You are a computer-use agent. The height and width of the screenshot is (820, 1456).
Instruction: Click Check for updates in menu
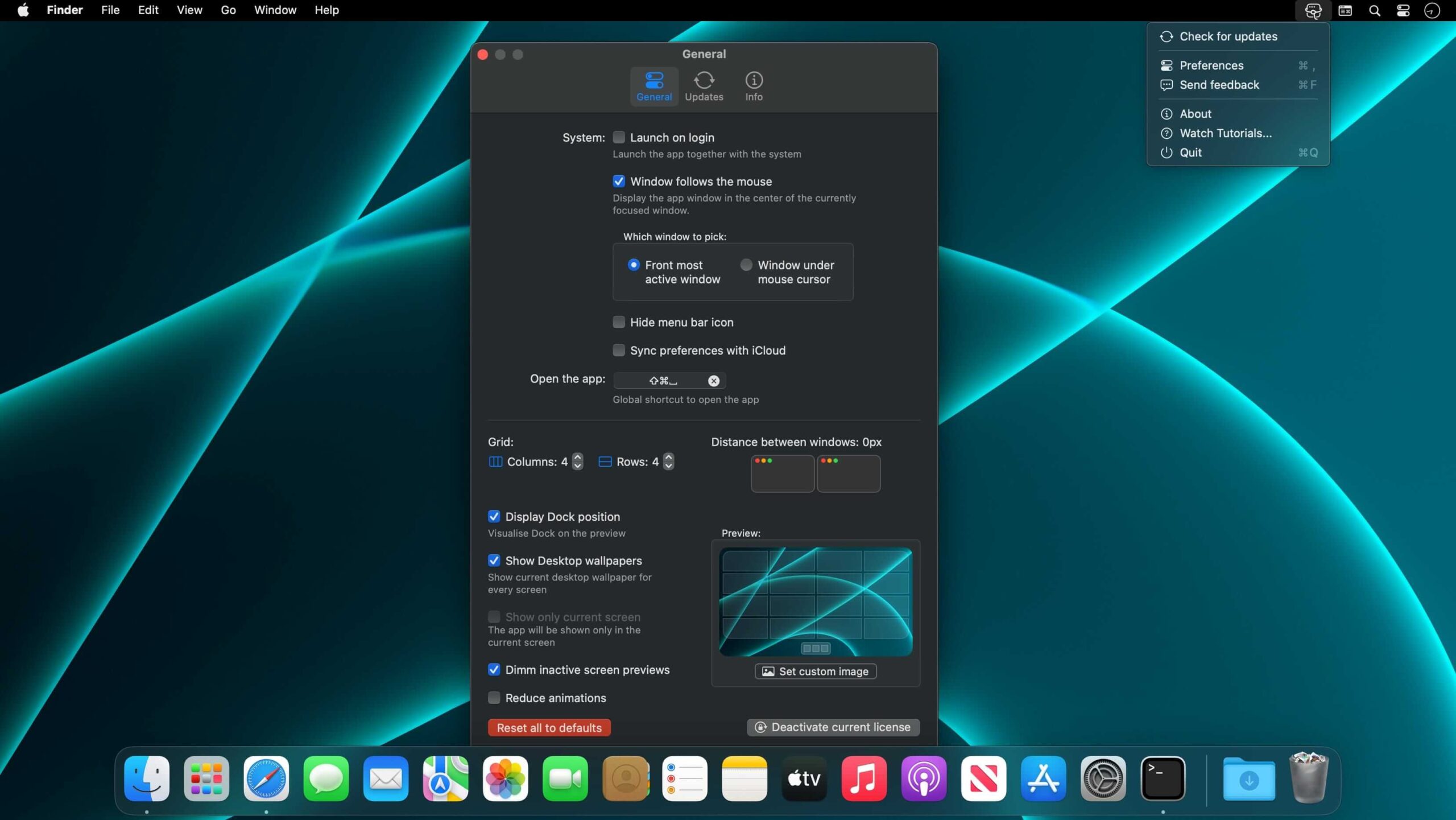pos(1228,36)
